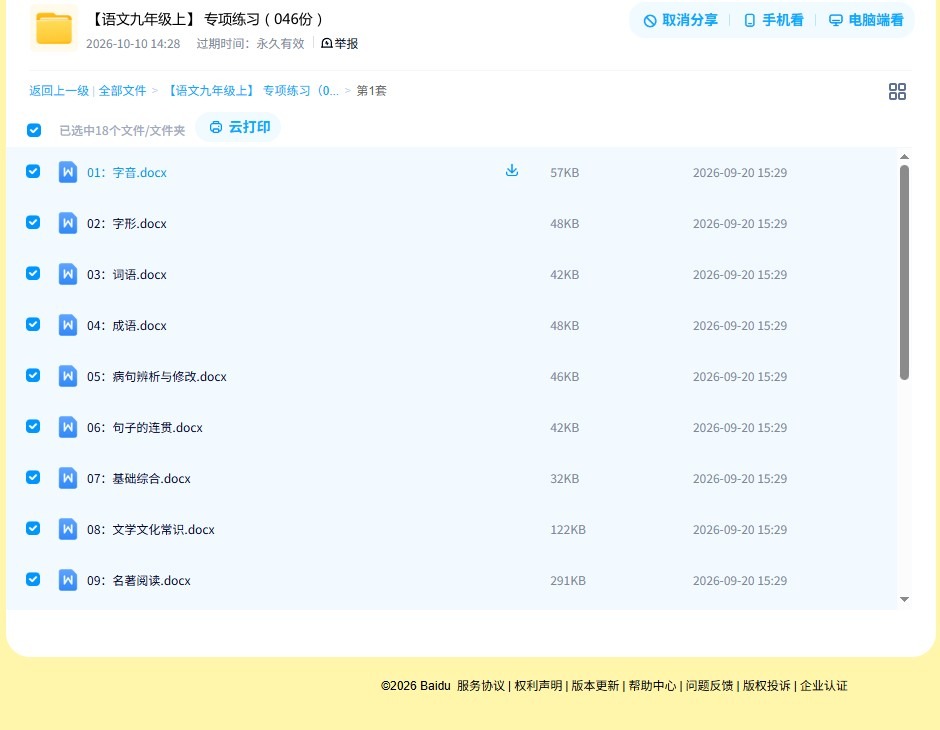
Task: Go back via 返回上一级 link
Action: 59,91
